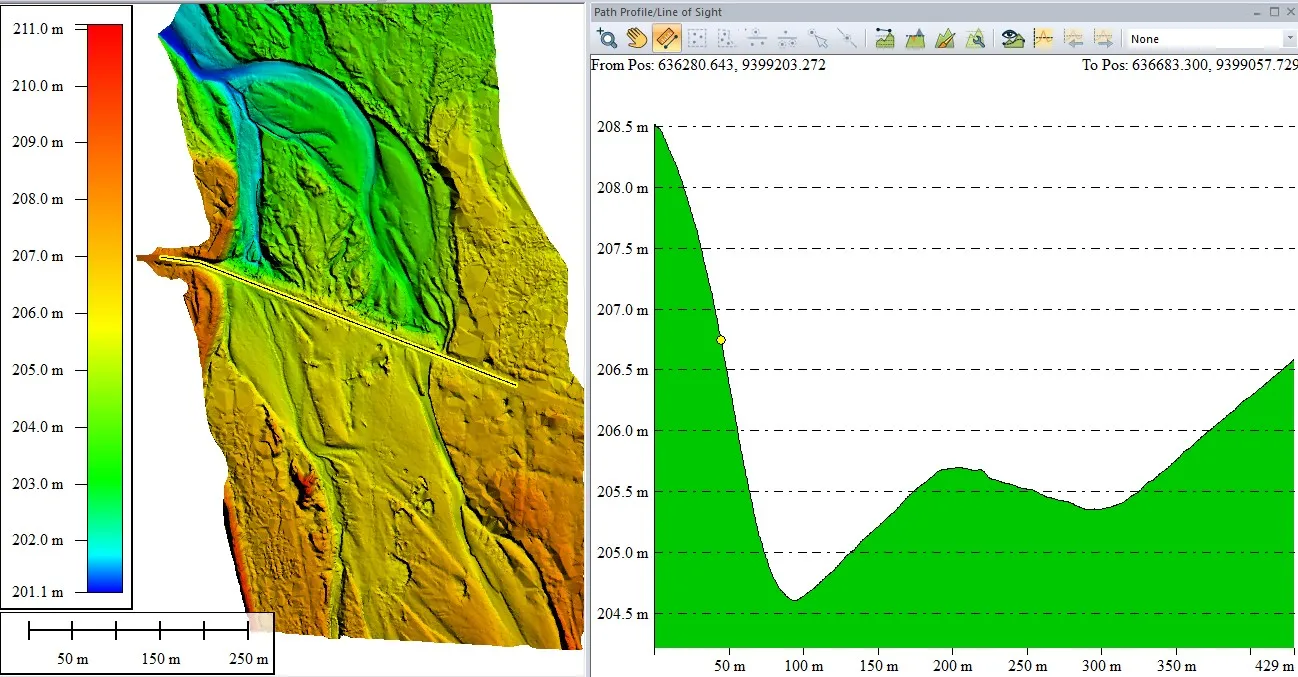1298x677 pixels.
Task: Click the dropdown arrow beside None
Action: 1289,39
